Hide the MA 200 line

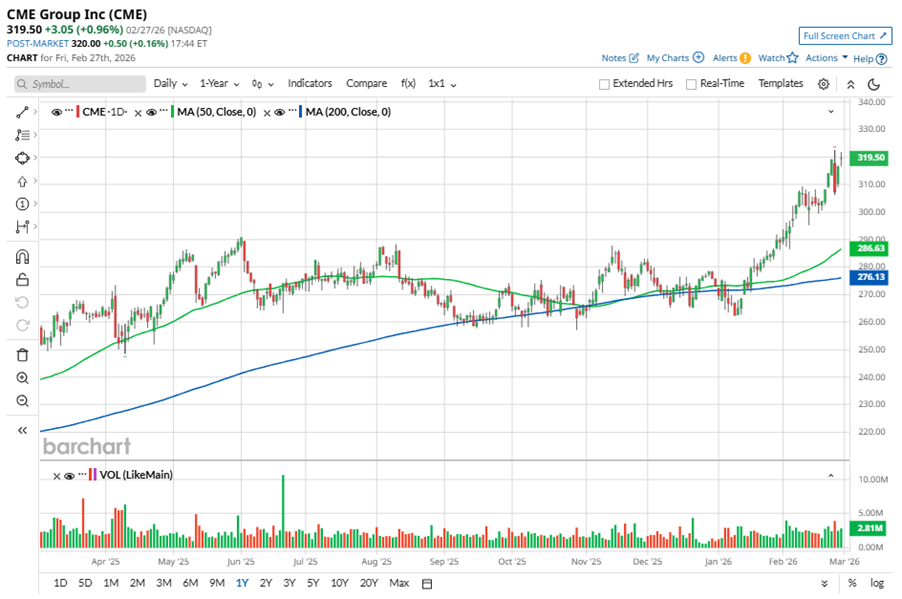(x=280, y=112)
